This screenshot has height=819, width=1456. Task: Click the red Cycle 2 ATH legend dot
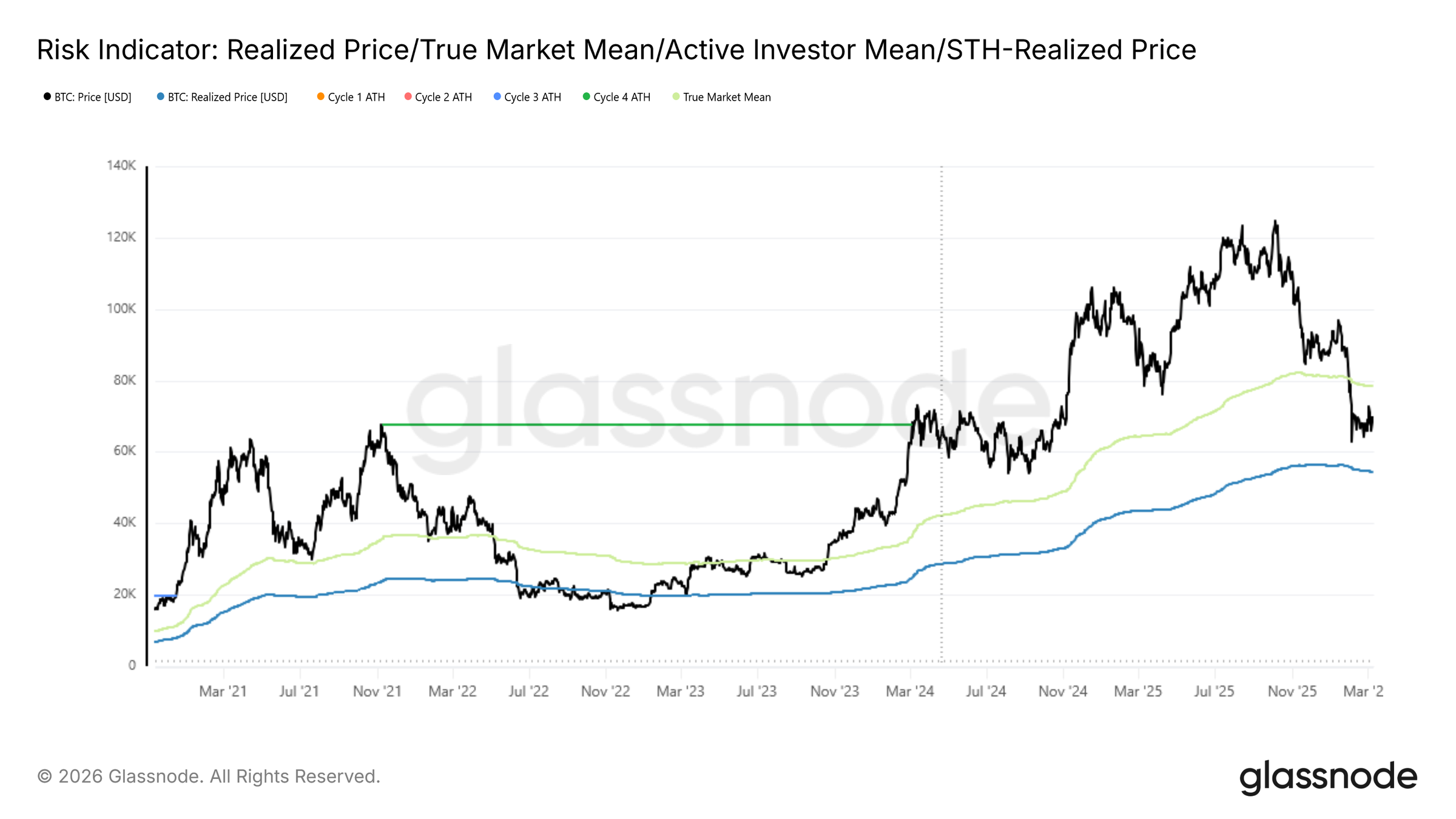point(408,96)
